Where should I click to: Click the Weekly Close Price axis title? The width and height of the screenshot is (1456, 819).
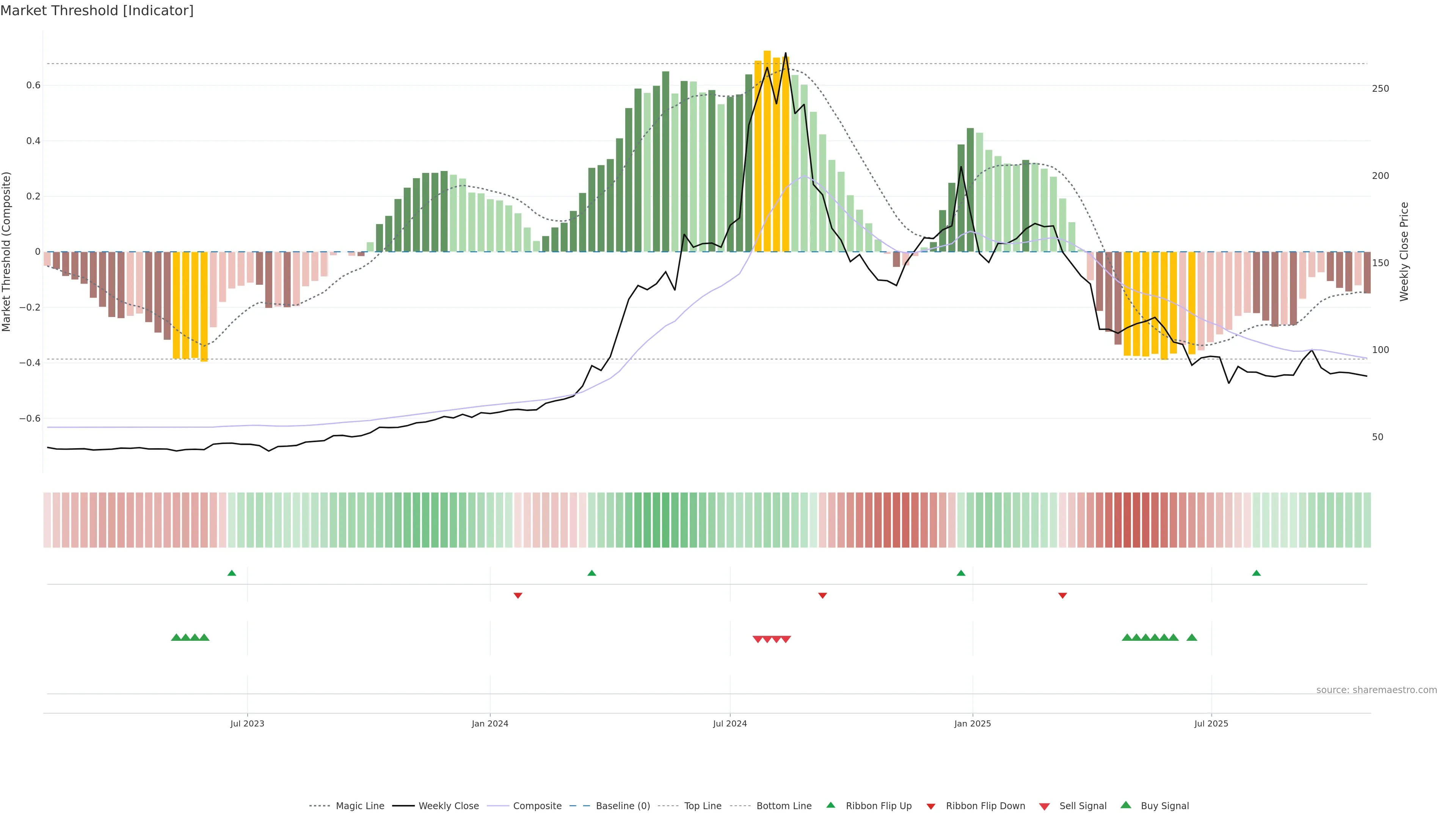pos(1404,251)
